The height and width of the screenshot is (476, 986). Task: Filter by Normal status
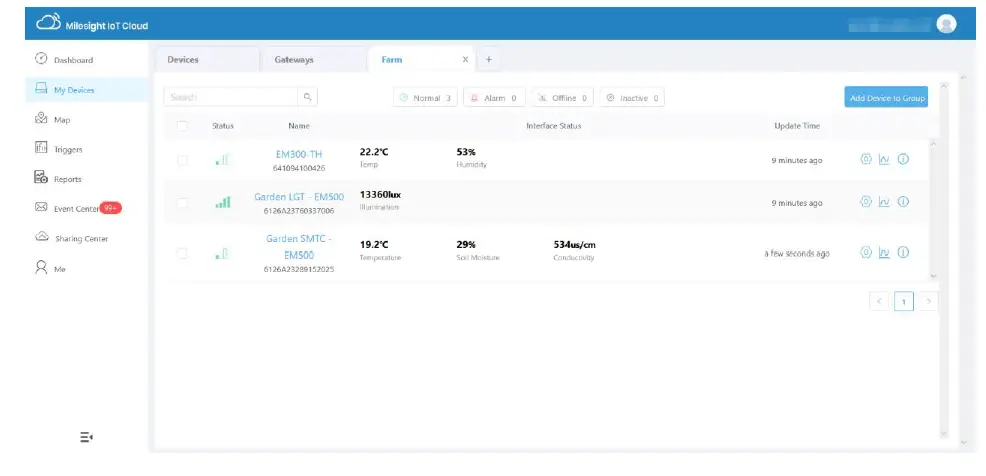(x=426, y=97)
